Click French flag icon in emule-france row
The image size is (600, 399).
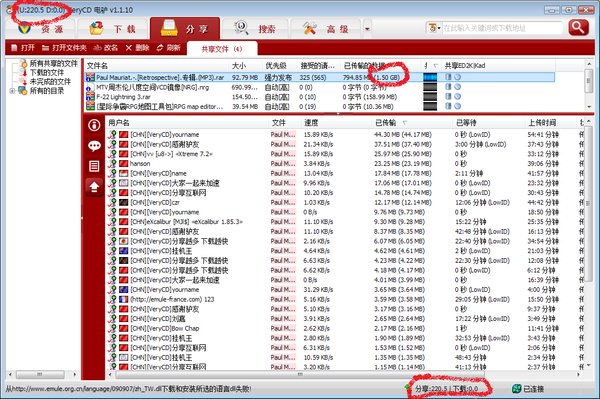(123, 299)
